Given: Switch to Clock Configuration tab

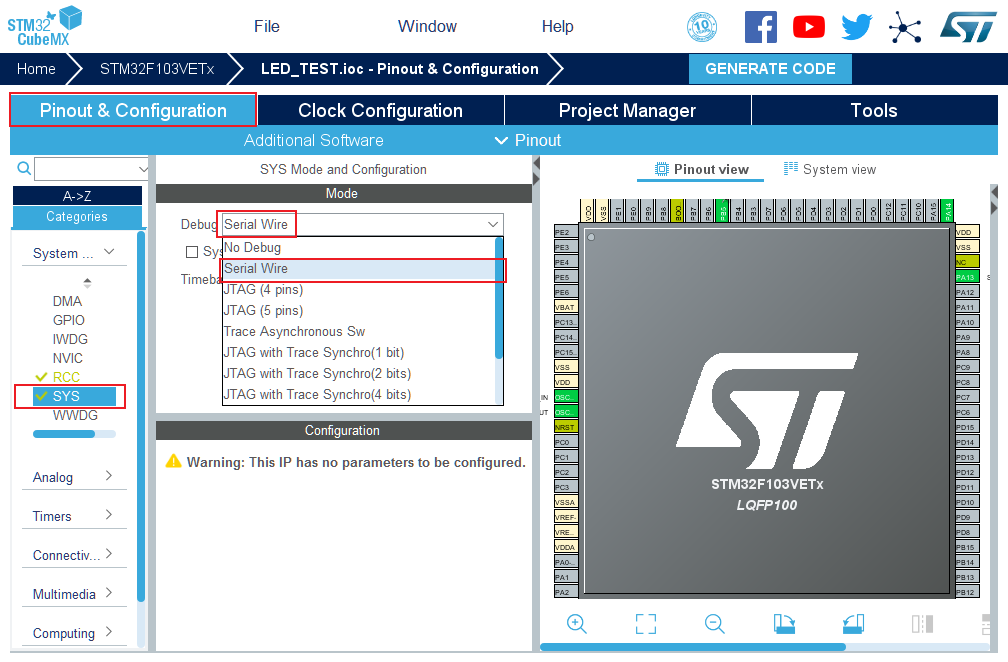Looking at the screenshot, I should [x=381, y=111].
